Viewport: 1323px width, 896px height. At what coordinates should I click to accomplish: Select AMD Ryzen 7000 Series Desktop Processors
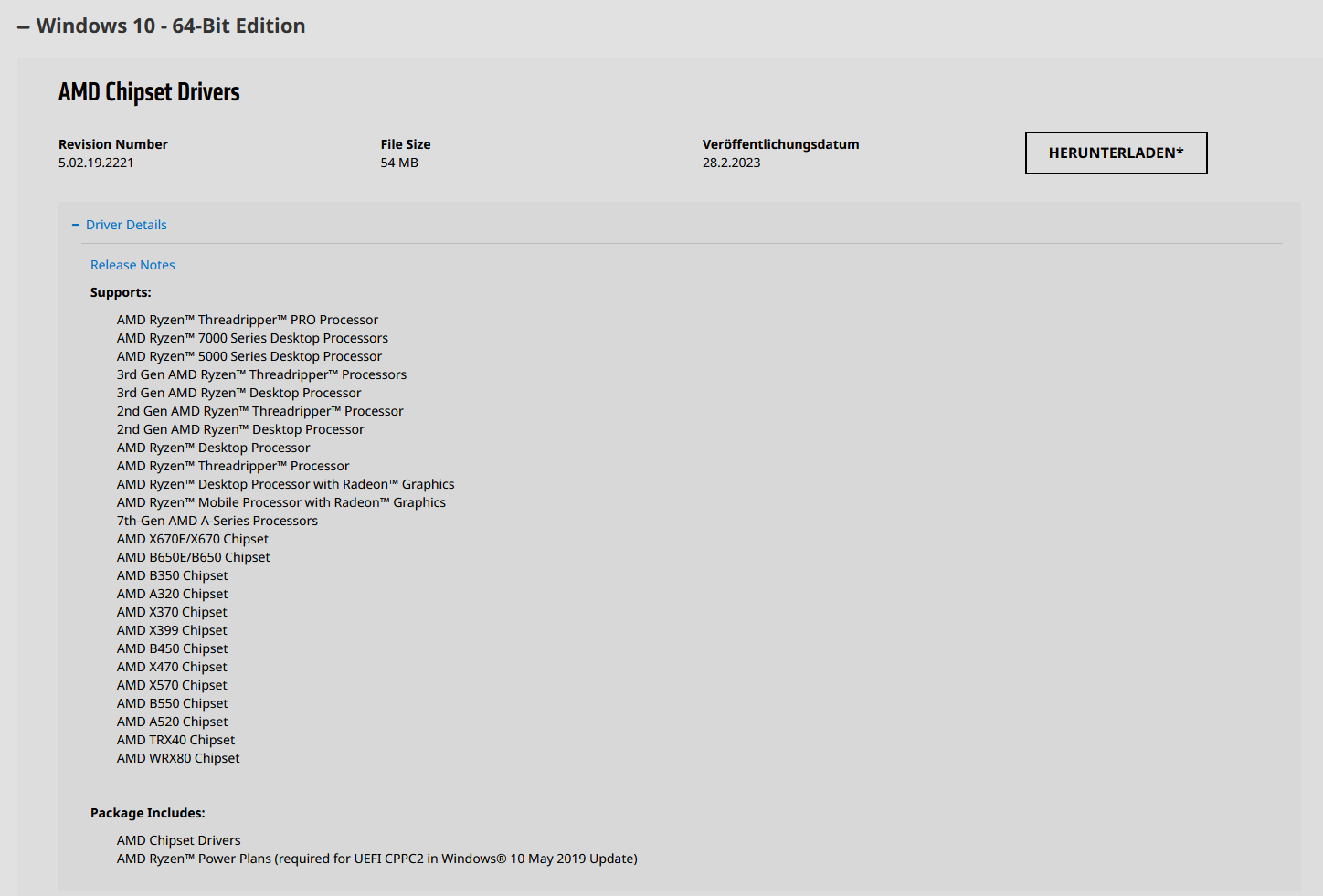coord(252,338)
